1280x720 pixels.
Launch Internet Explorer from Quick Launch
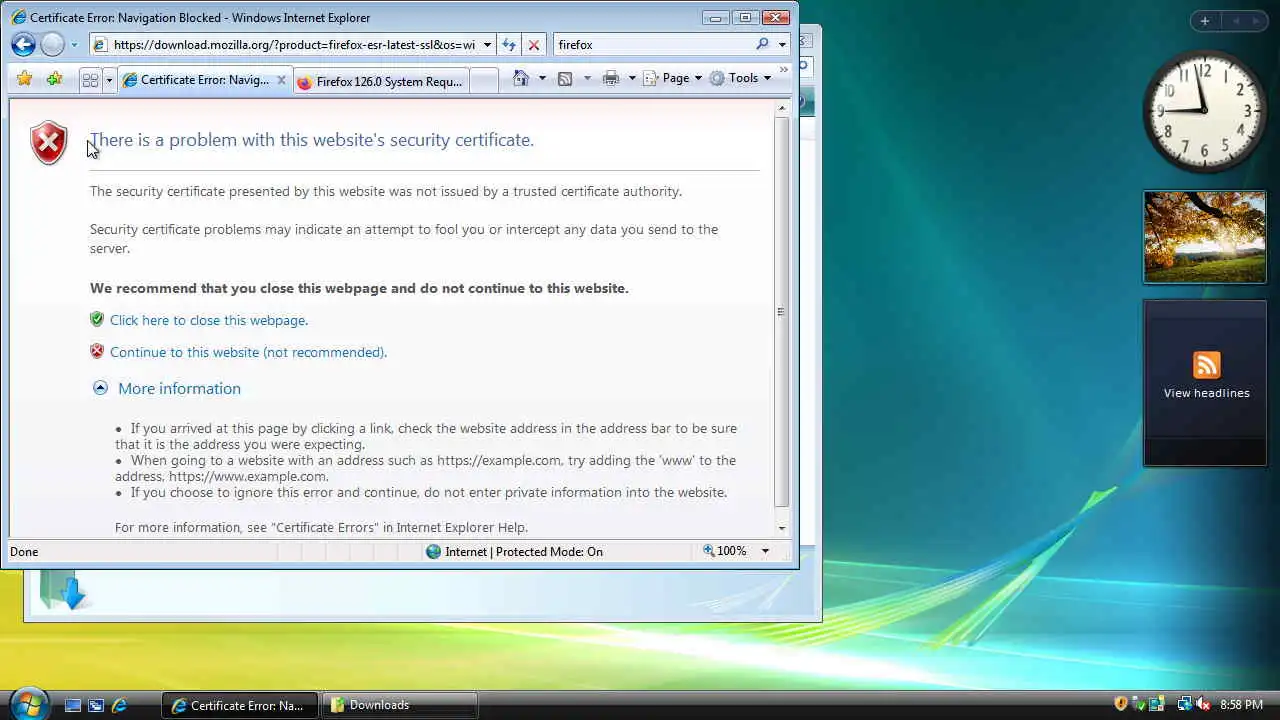coord(119,705)
